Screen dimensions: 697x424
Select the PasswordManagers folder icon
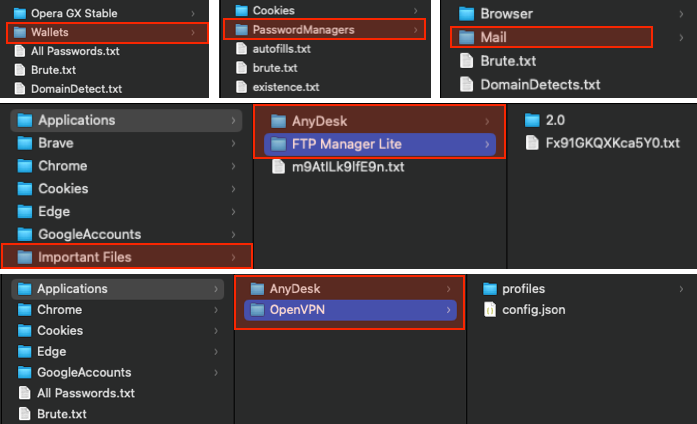(241, 30)
